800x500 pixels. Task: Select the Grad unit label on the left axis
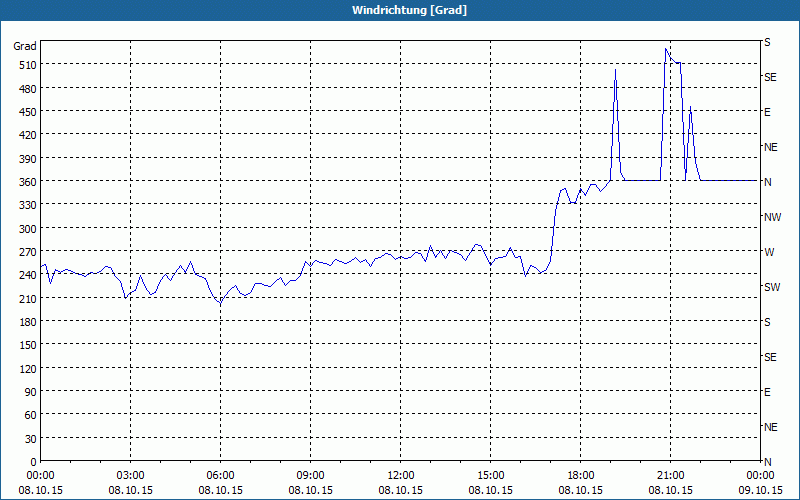(25, 46)
